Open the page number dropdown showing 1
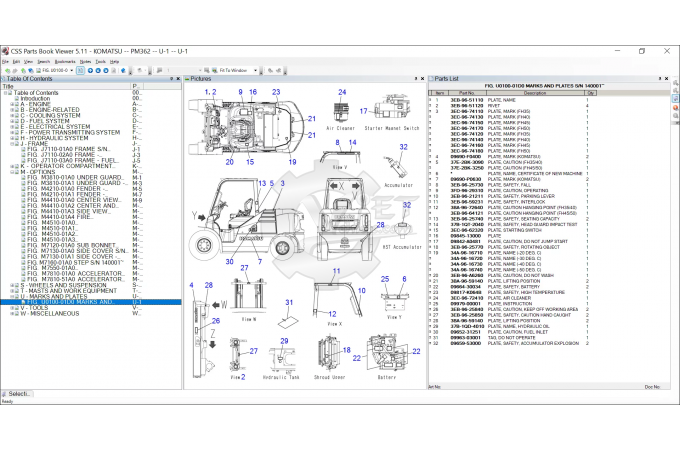Viewport: 680px width, 450px height. pos(200,70)
